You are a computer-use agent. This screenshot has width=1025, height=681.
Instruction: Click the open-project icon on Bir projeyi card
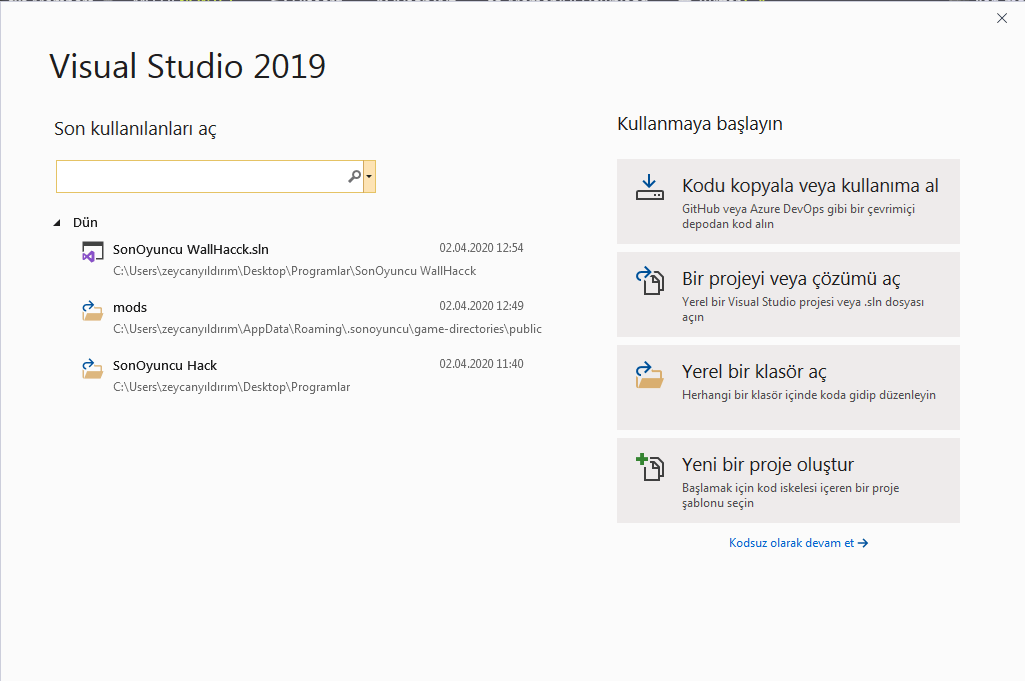click(650, 281)
